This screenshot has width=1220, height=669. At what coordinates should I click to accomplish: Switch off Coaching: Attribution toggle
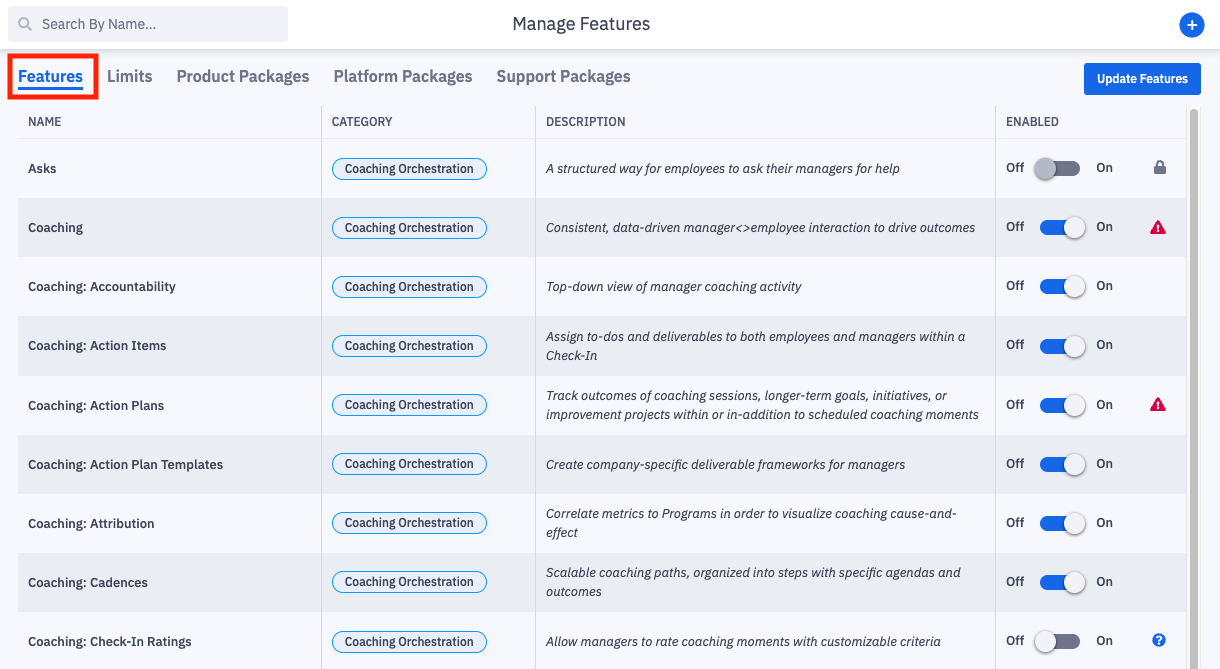point(1063,523)
